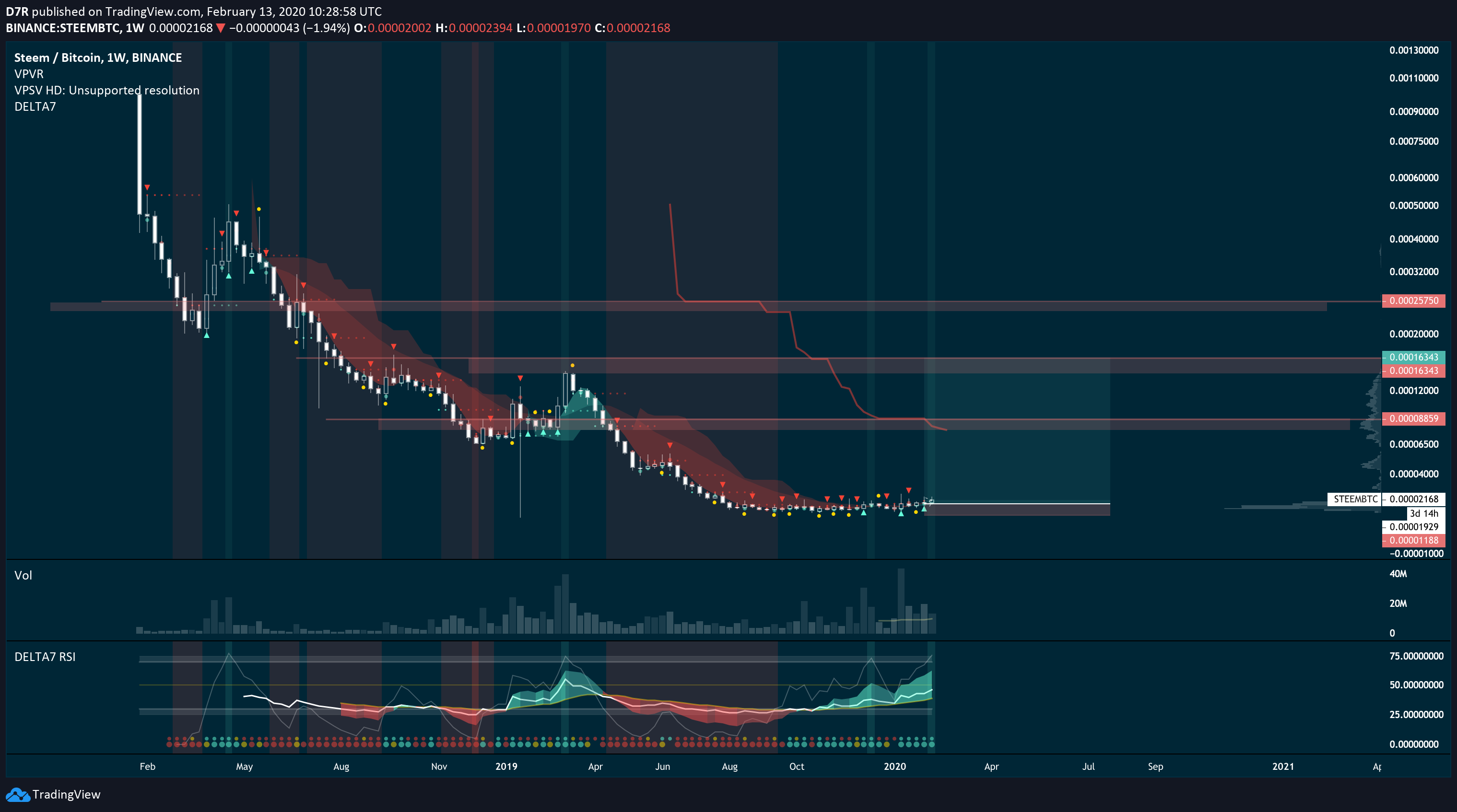Click the 0.00025750 red price label
Screen dimensions: 1457x812
click(1413, 301)
